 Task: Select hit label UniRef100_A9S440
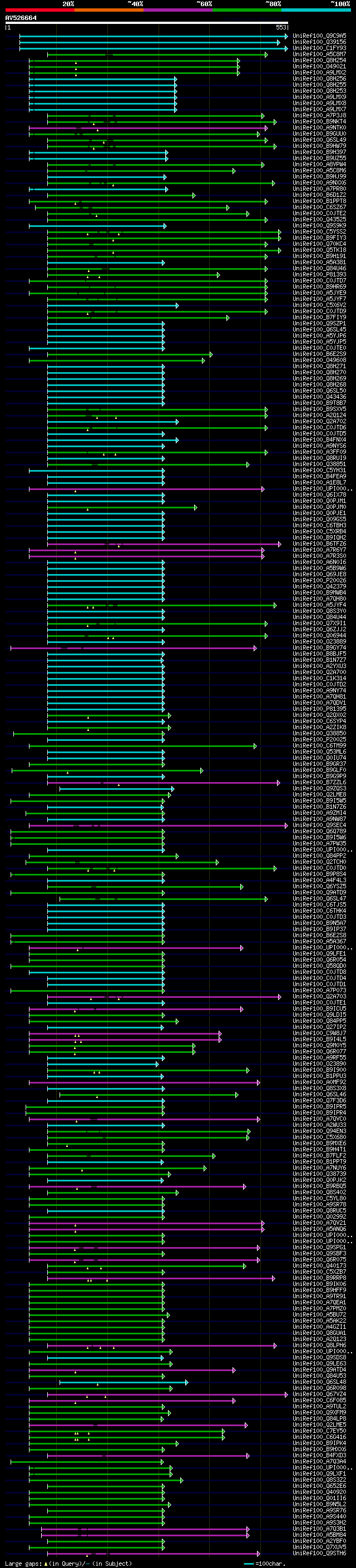coord(319,1517)
